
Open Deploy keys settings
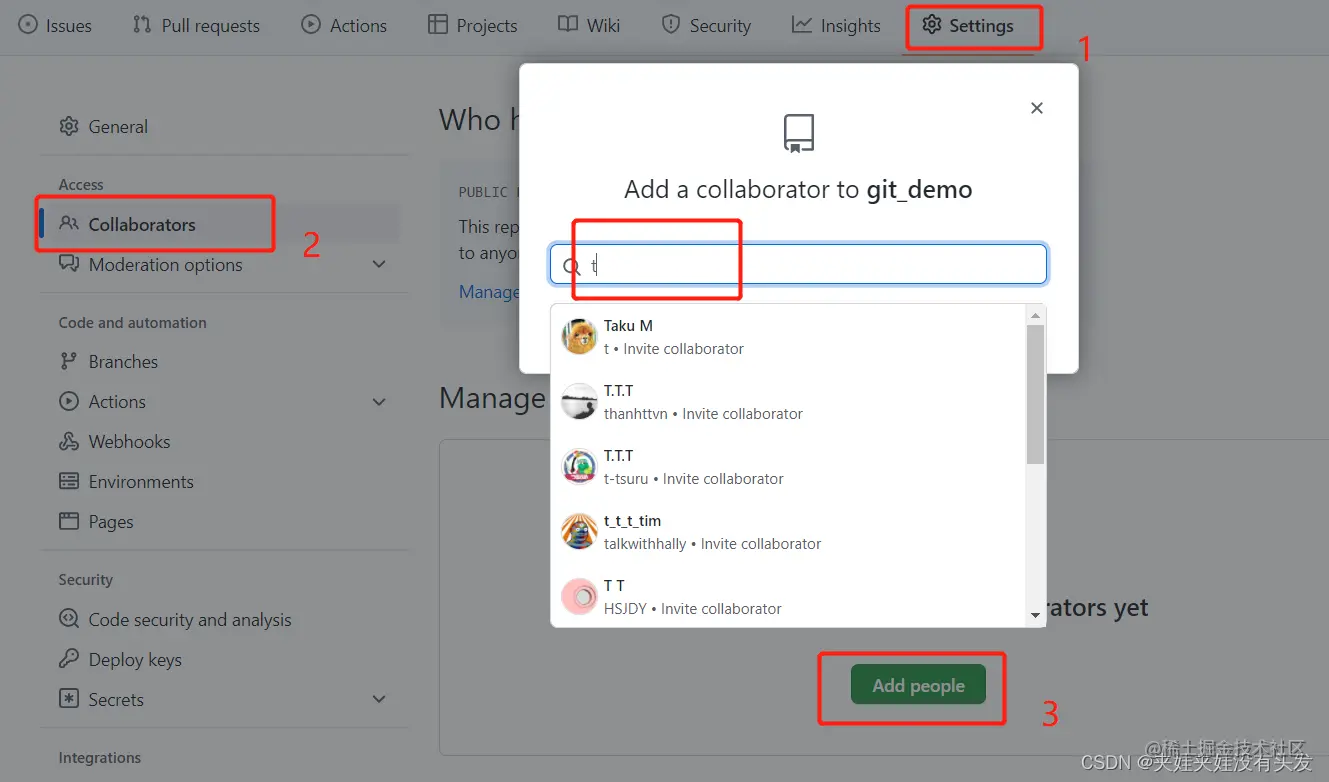pos(220,660)
